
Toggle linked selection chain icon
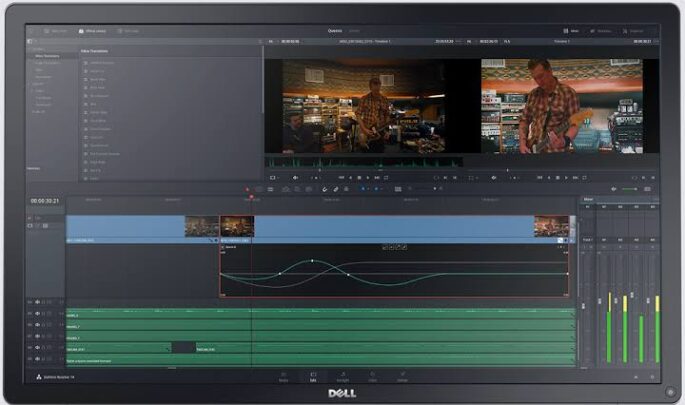(x=336, y=189)
